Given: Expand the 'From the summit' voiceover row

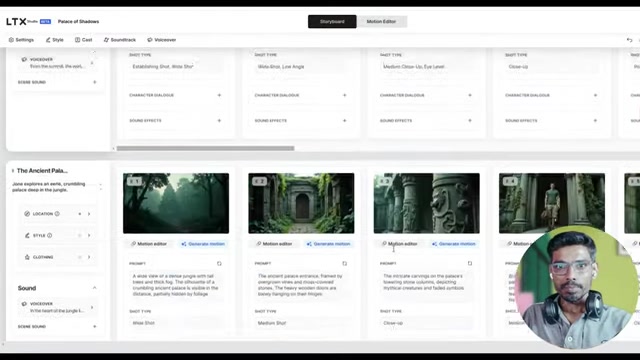Looking at the screenshot, I should coord(92,63).
